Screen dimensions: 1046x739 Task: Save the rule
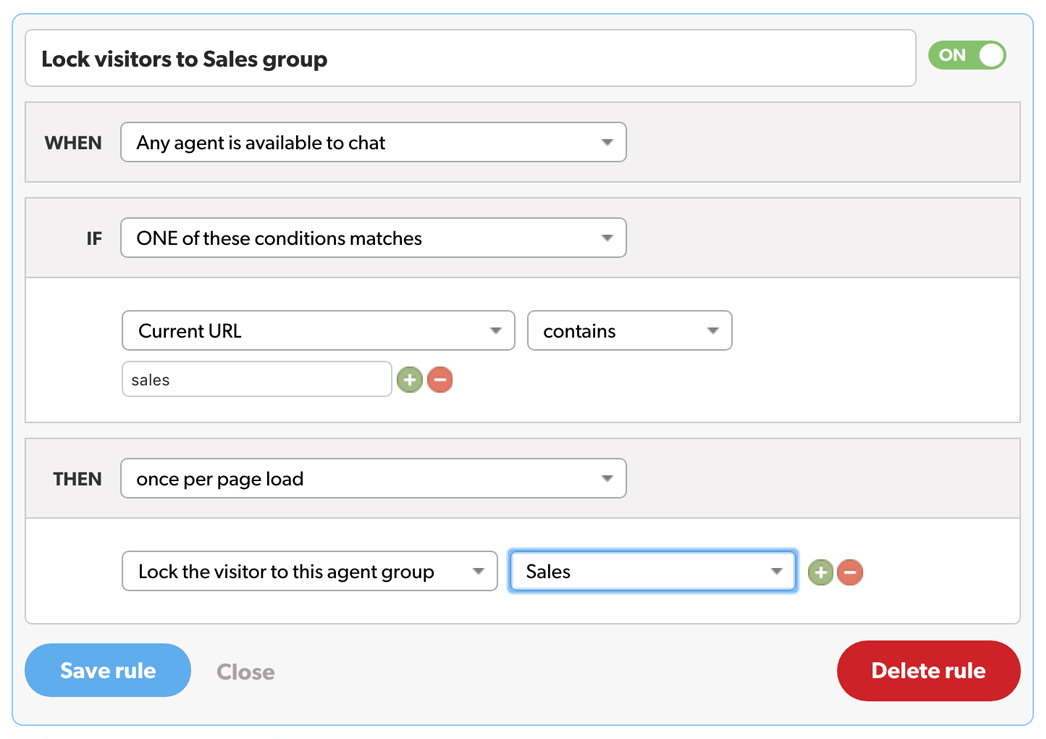[x=107, y=670]
